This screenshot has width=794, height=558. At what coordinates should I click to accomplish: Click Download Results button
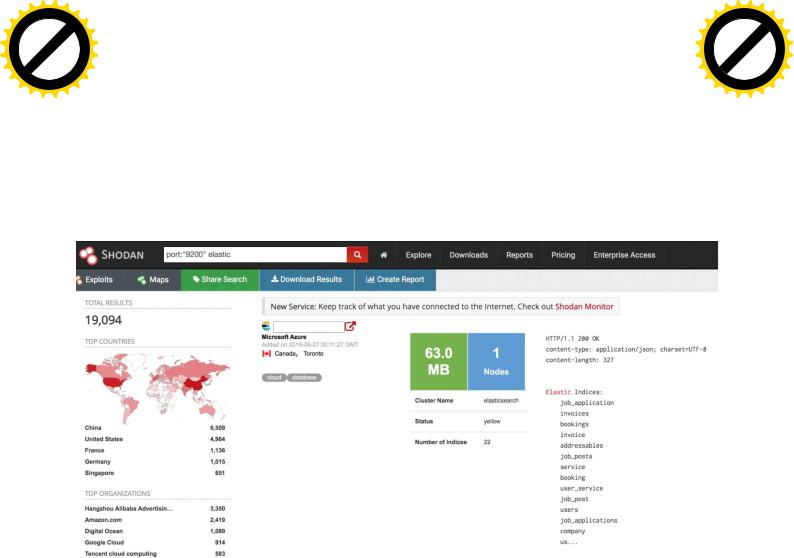pos(306,280)
